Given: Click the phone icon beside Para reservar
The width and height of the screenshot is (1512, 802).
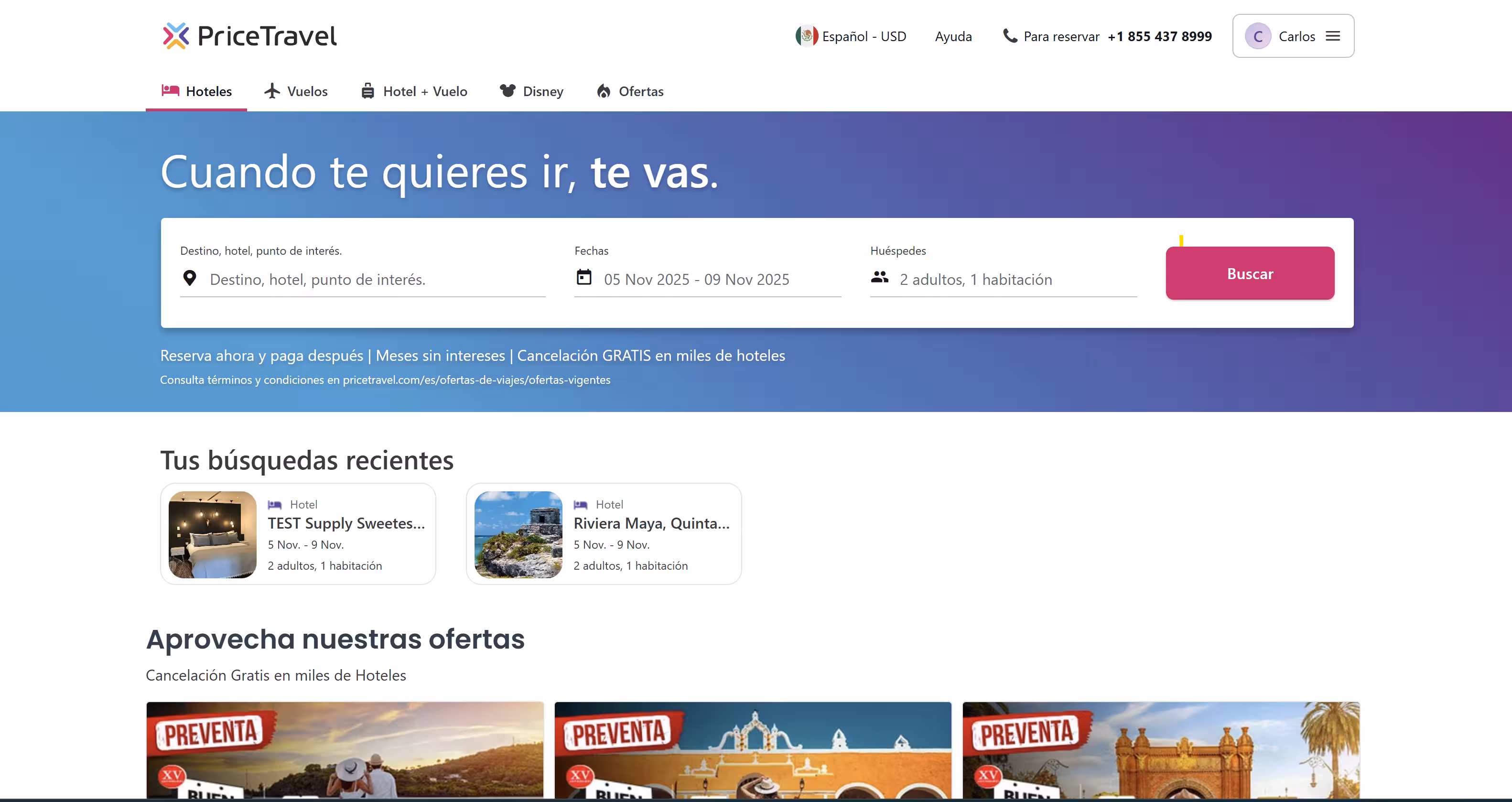Looking at the screenshot, I should [1010, 36].
